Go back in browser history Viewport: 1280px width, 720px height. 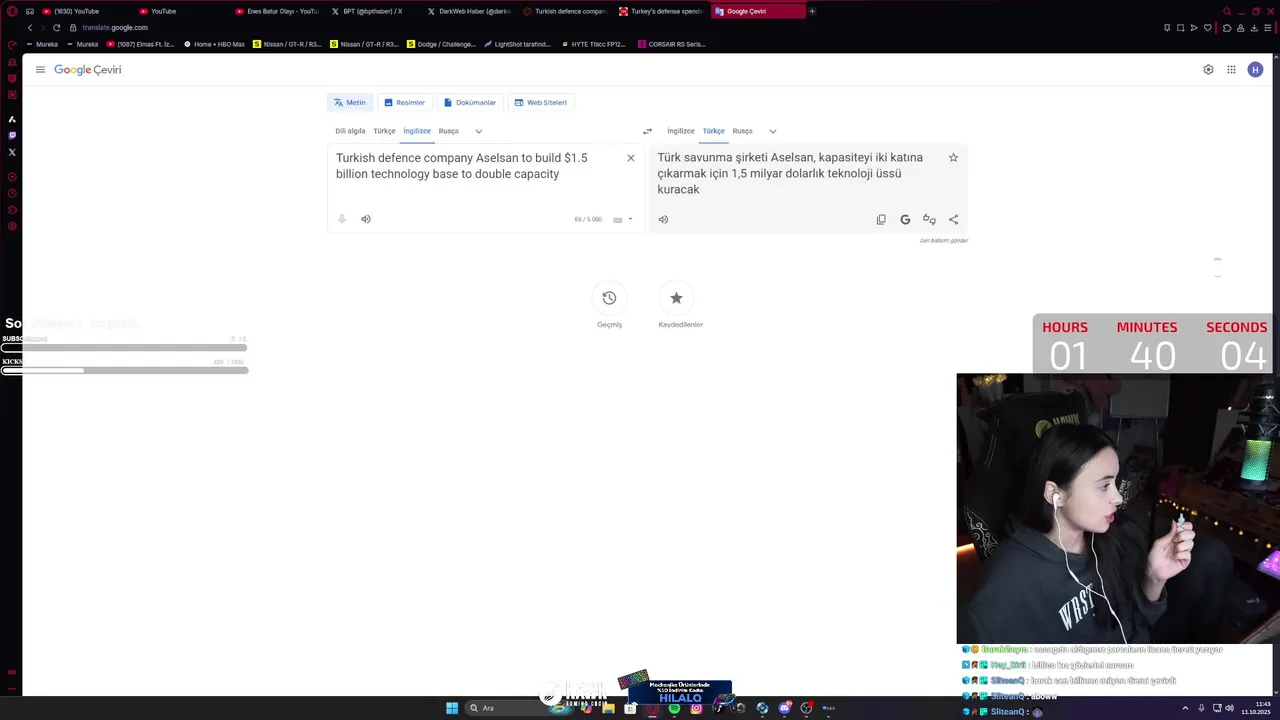(30, 27)
